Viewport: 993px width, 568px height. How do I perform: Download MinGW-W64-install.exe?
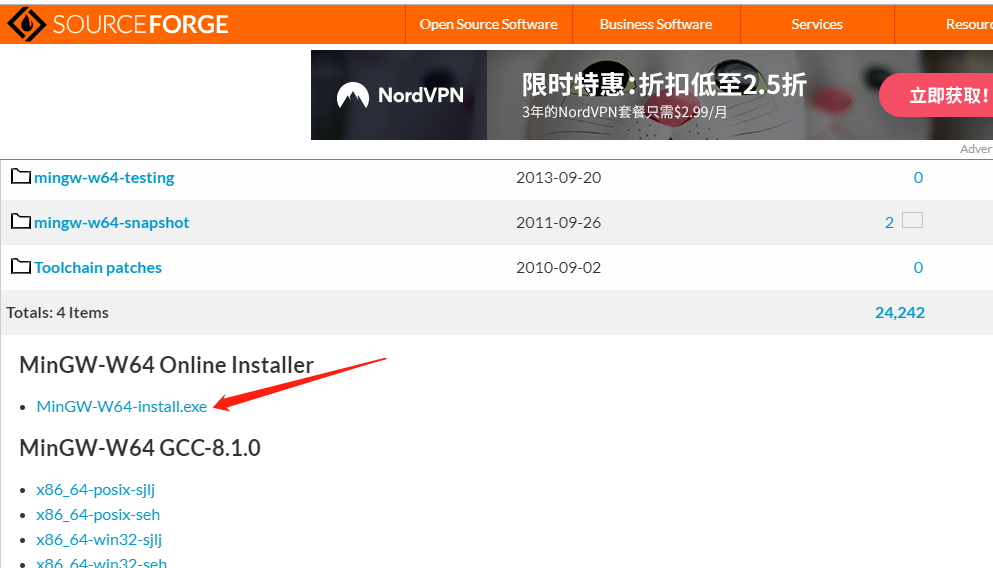click(x=122, y=407)
